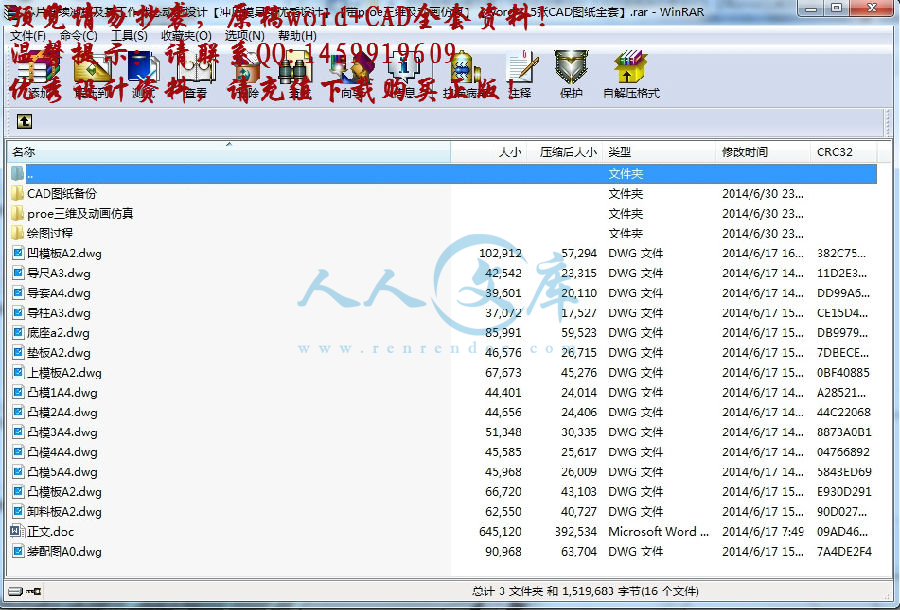This screenshot has height=610, width=900.
Task: Sort by the 类型 column header
Action: pyautogui.click(x=660, y=152)
